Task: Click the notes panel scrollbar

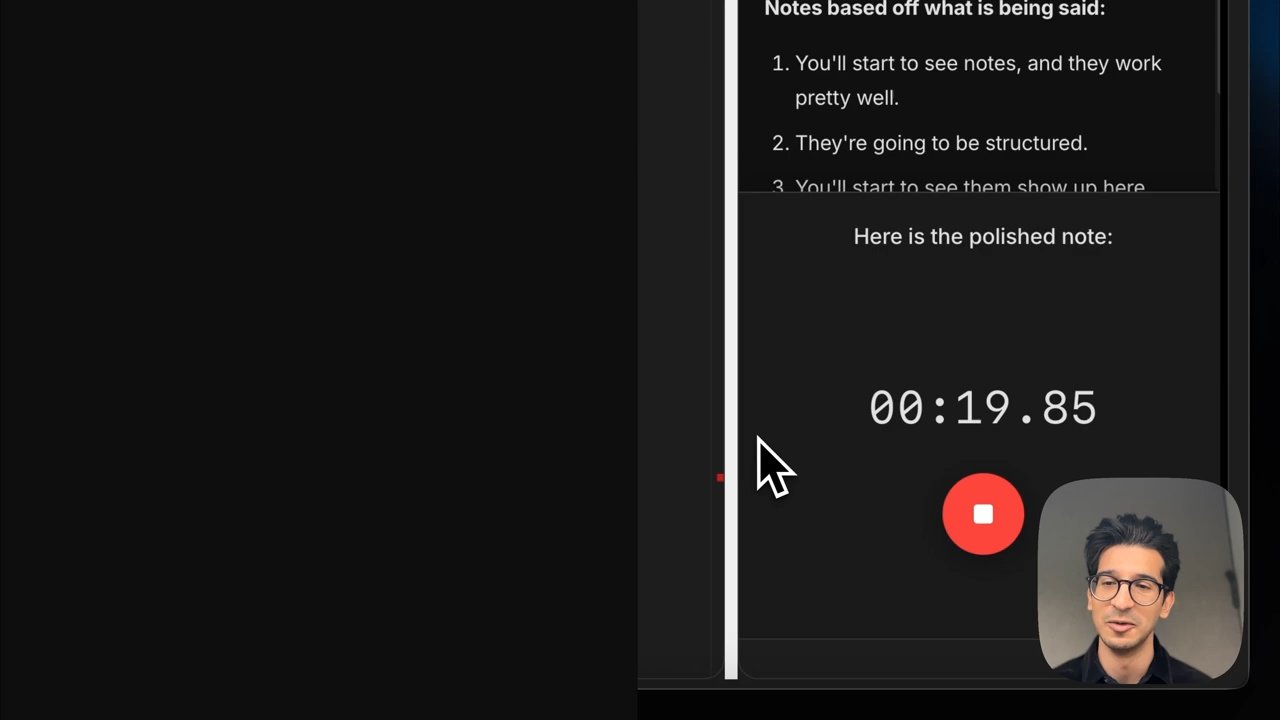Action: (1219, 48)
